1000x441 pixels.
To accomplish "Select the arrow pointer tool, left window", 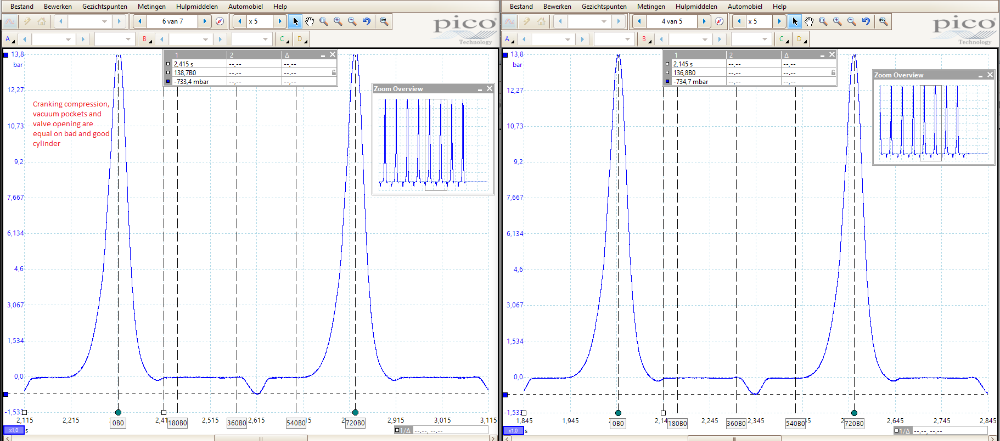I will (x=295, y=21).
